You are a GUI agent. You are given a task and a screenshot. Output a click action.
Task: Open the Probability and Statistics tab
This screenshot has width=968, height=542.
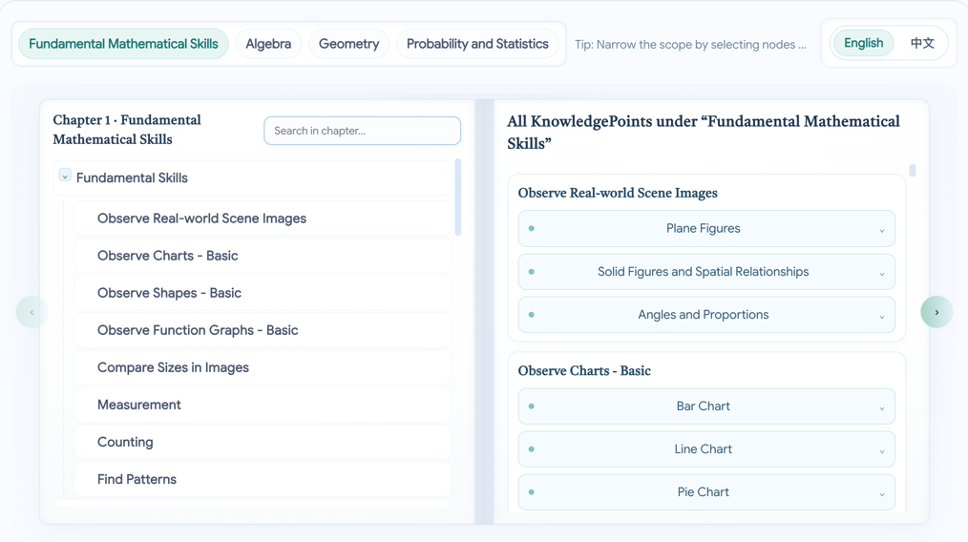477,44
